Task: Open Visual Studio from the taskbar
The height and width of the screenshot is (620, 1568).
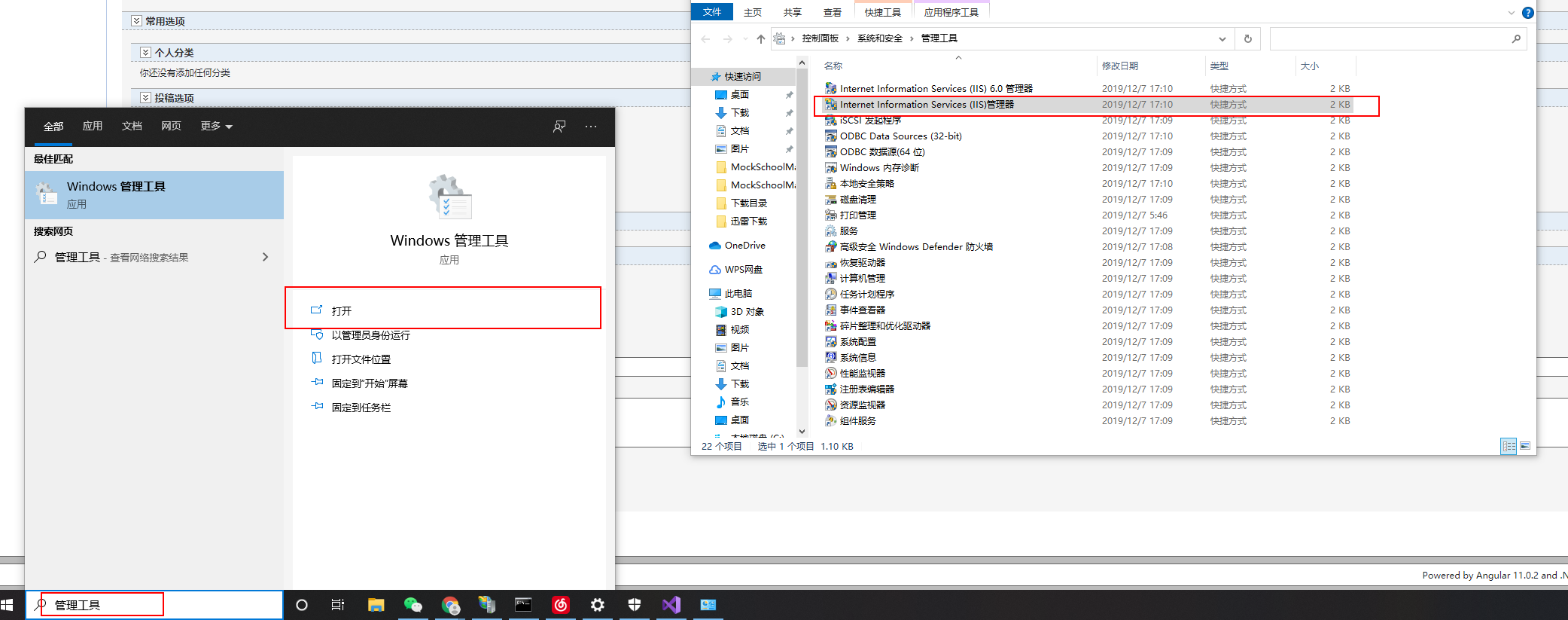Action: click(671, 605)
